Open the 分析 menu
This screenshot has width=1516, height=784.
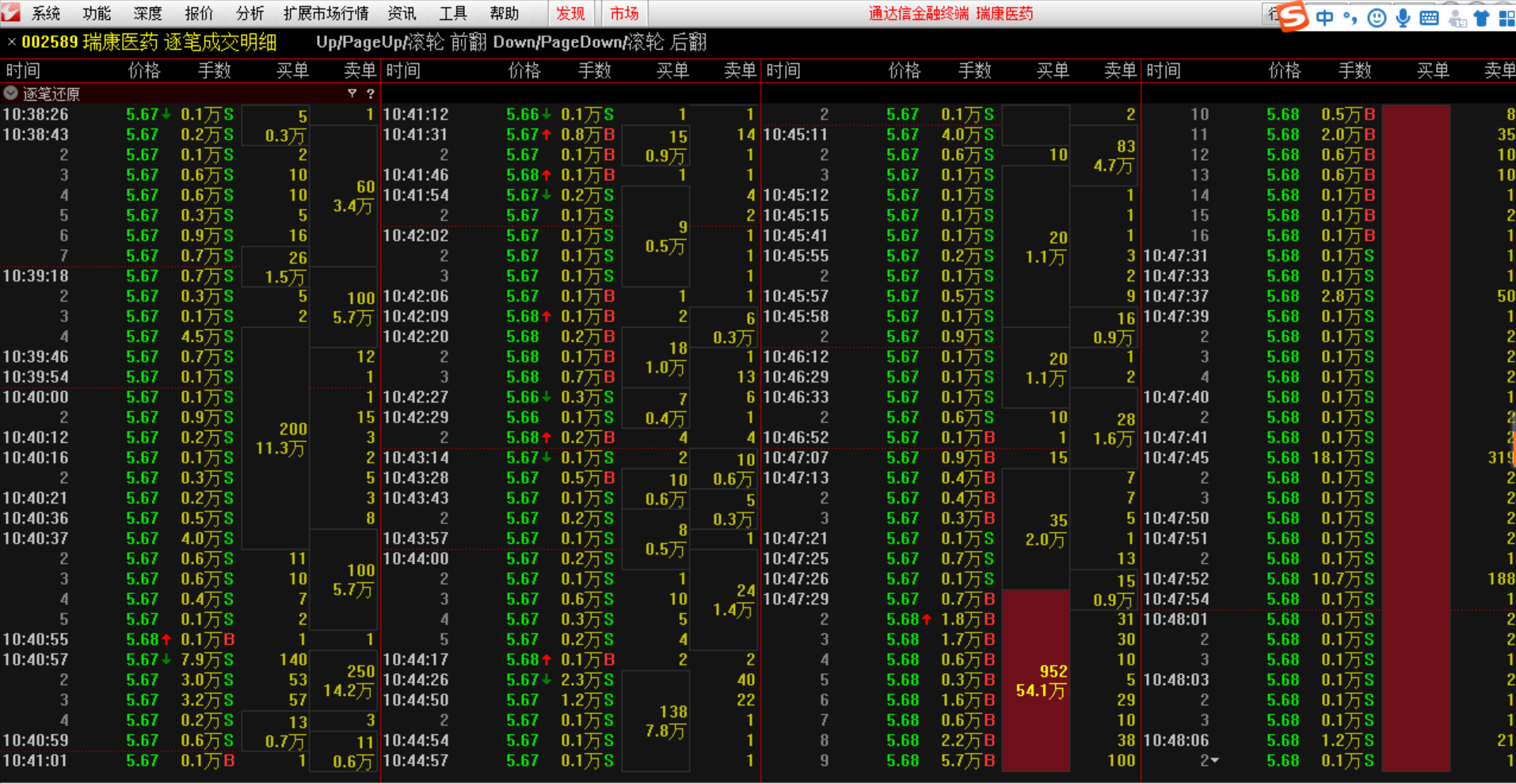pyautogui.click(x=249, y=13)
